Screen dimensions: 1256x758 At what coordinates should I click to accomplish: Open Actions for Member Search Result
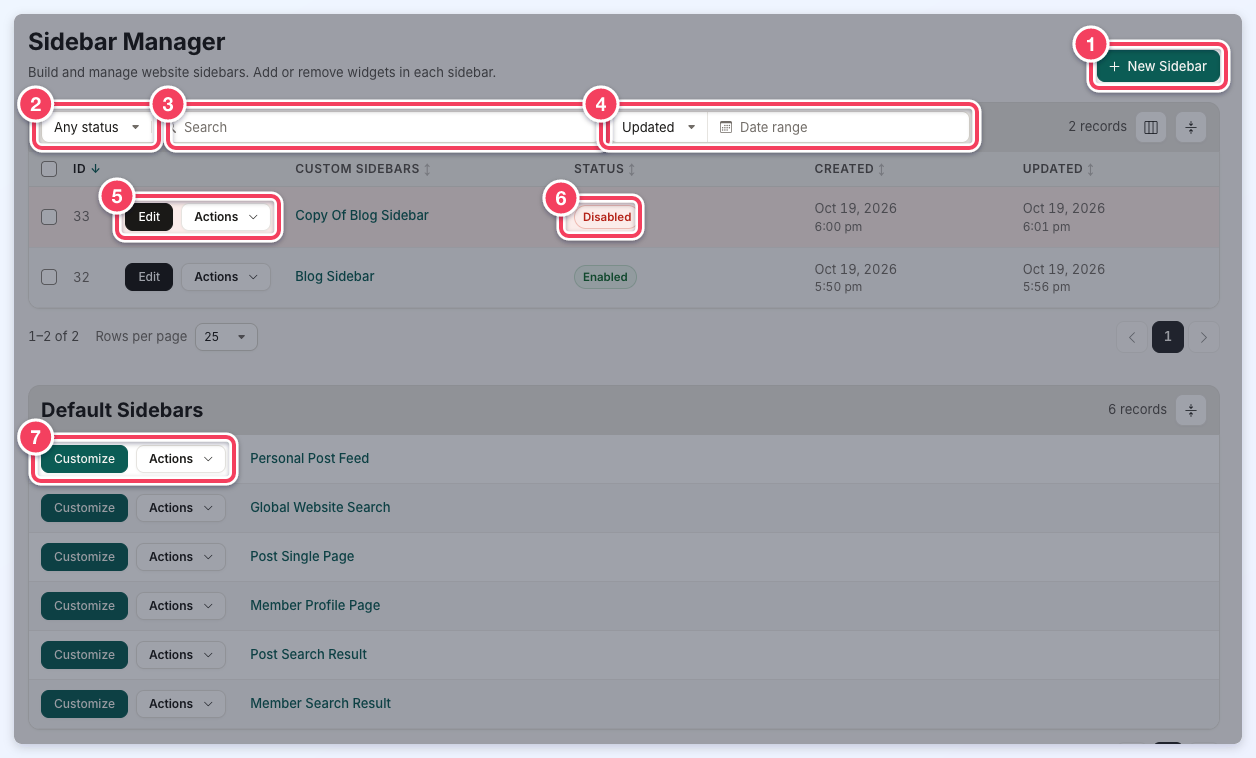181,704
